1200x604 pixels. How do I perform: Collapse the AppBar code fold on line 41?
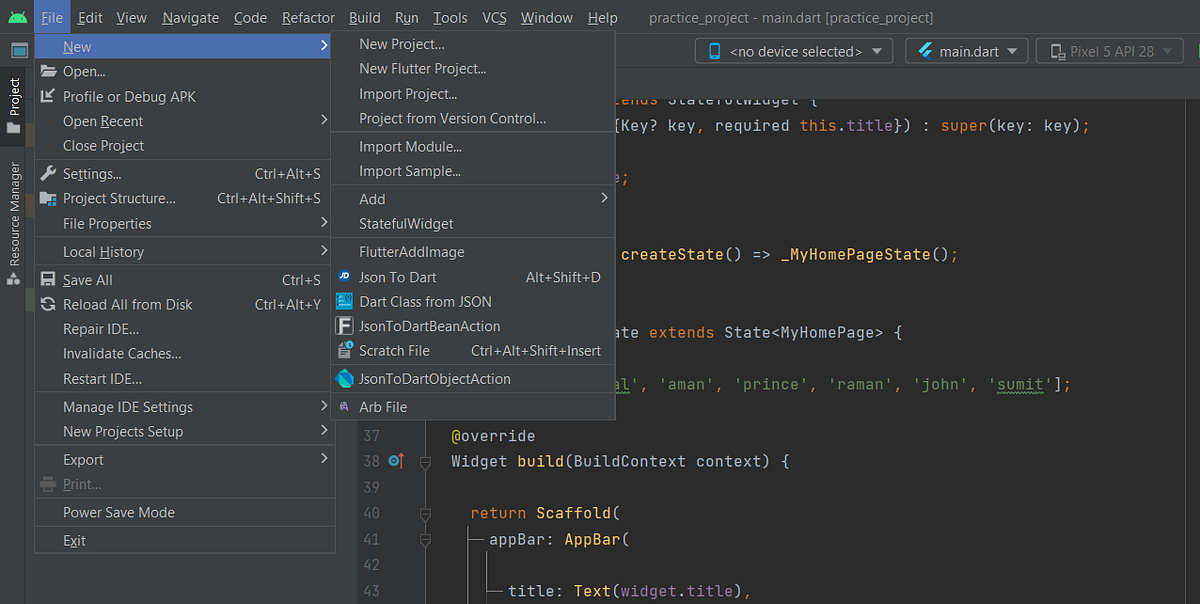[x=425, y=539]
